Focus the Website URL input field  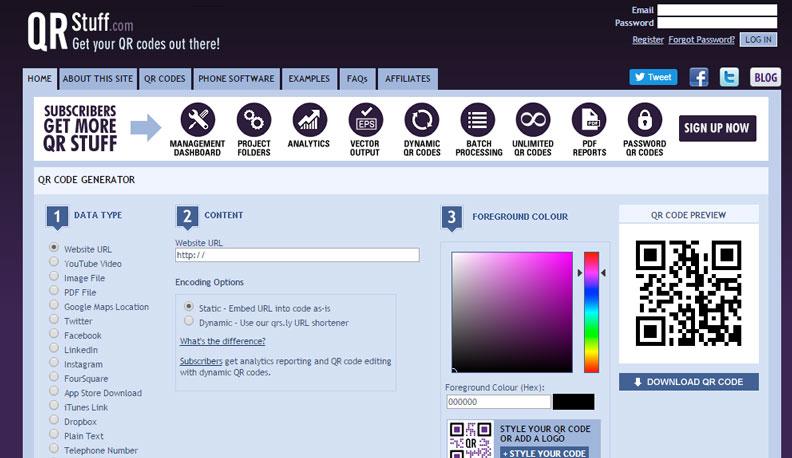tap(297, 255)
